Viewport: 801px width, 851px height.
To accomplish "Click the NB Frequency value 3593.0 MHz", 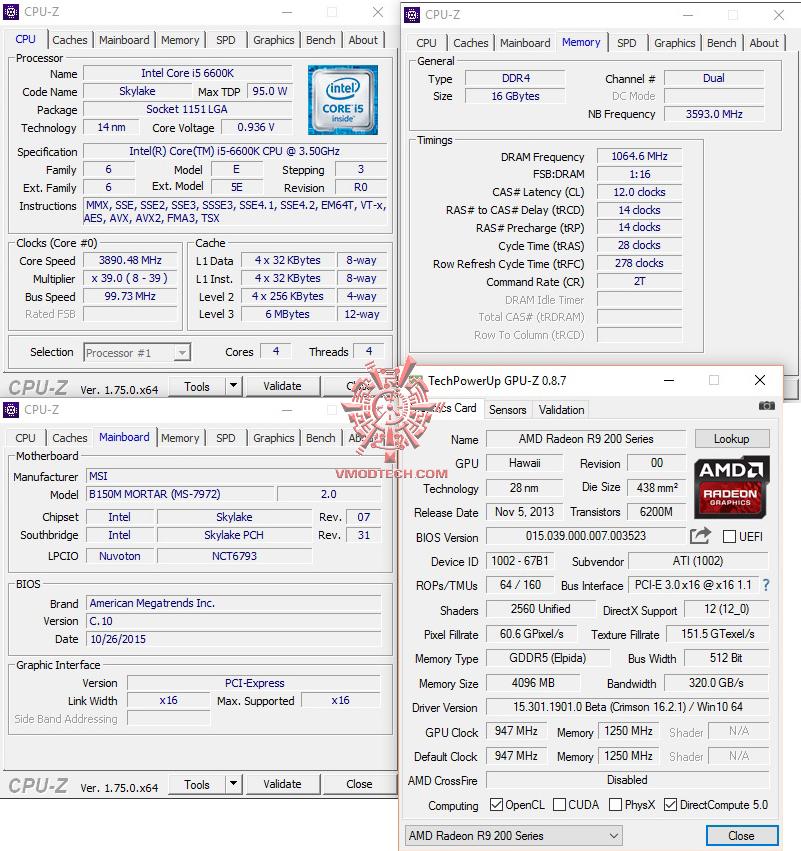I will (714, 114).
